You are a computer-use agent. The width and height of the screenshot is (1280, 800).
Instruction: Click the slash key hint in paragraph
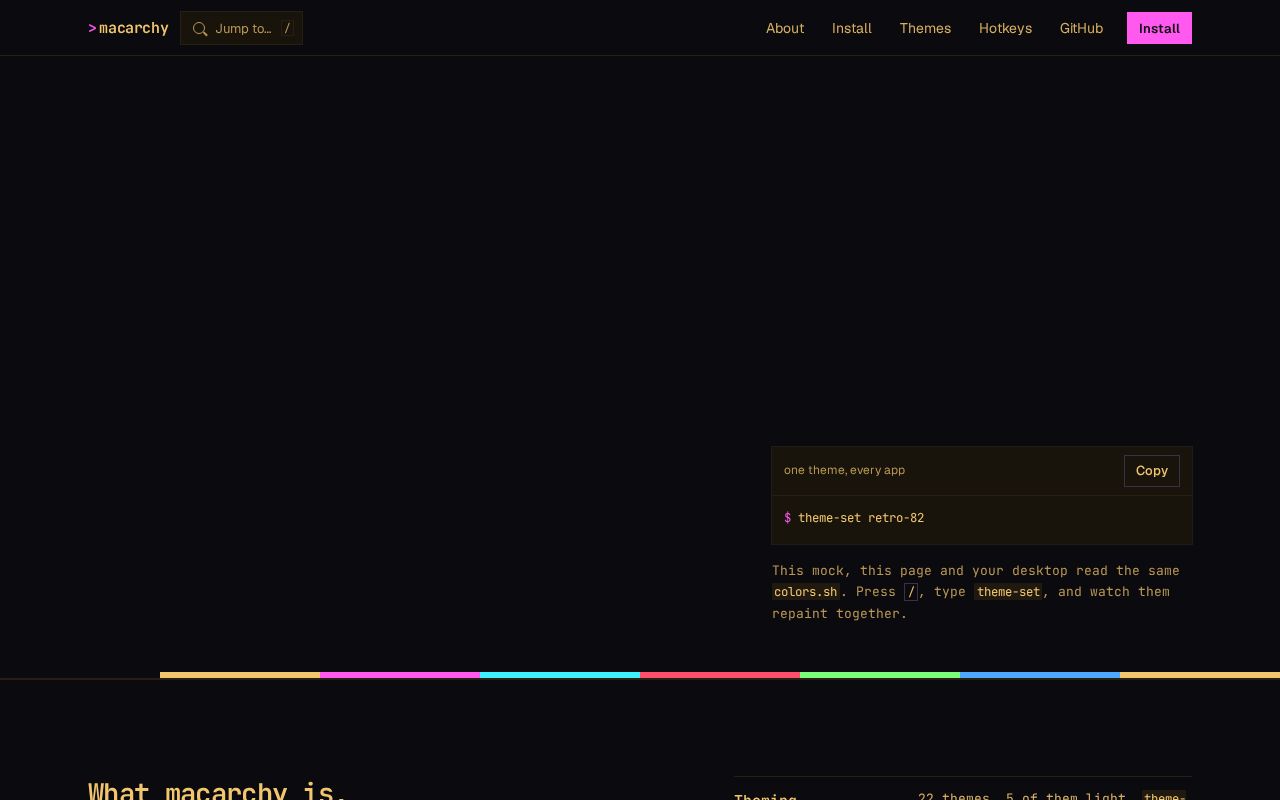[911, 592]
